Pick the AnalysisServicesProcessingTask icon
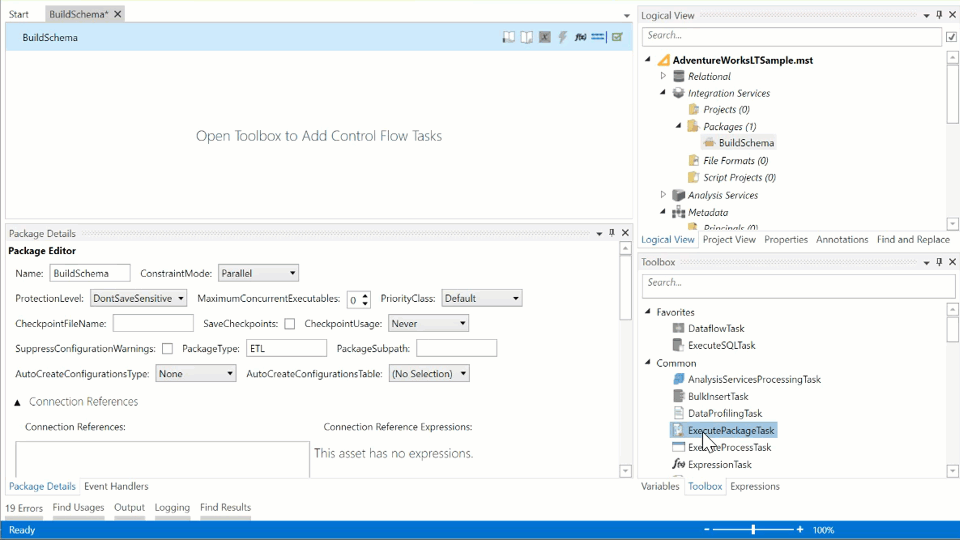This screenshot has width=960, height=540. [678, 379]
